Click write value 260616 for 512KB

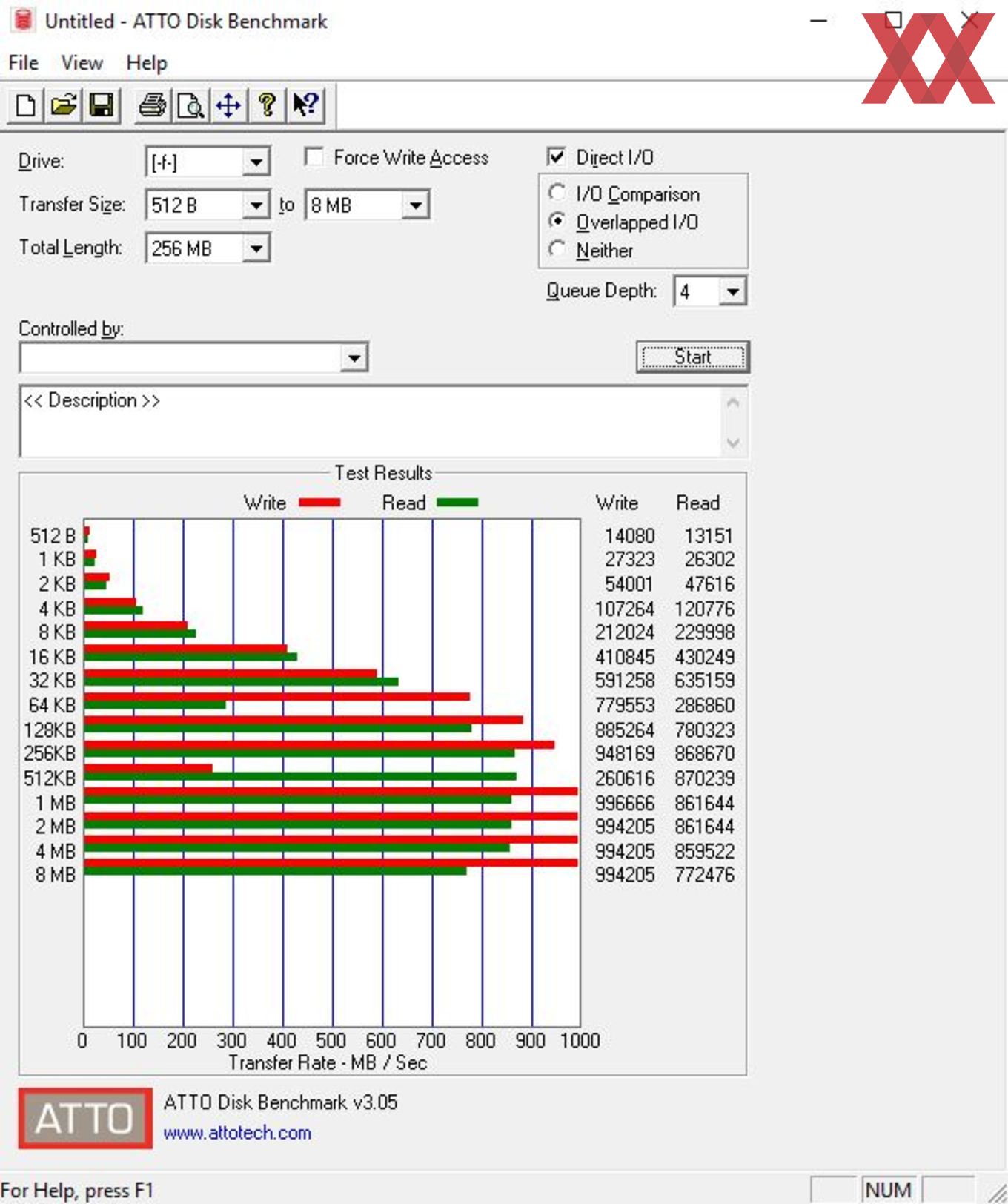(625, 778)
